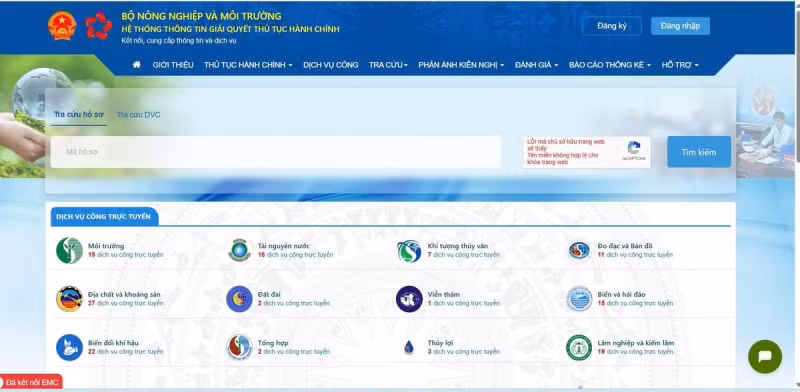Open the Biến đổi khí hậu link
Screen dimensions: 800x392
coord(113,343)
